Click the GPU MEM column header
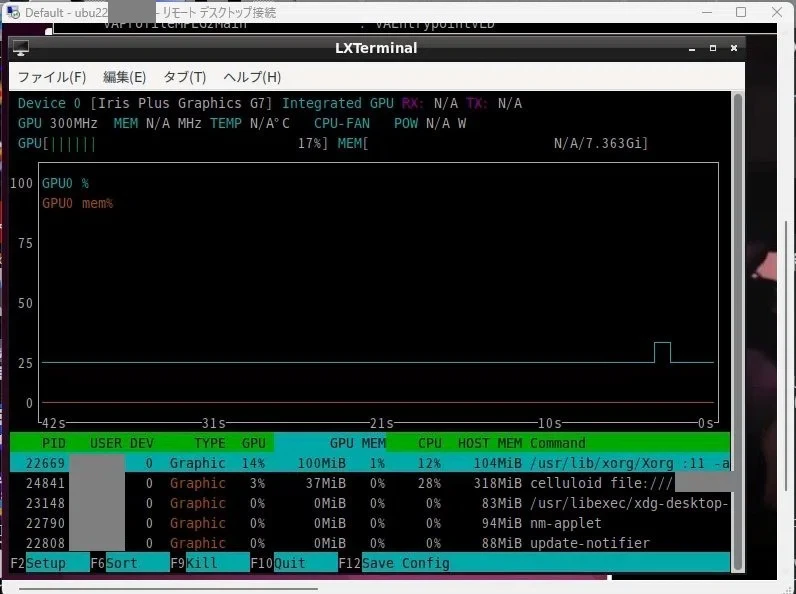The image size is (796, 594). click(x=358, y=443)
